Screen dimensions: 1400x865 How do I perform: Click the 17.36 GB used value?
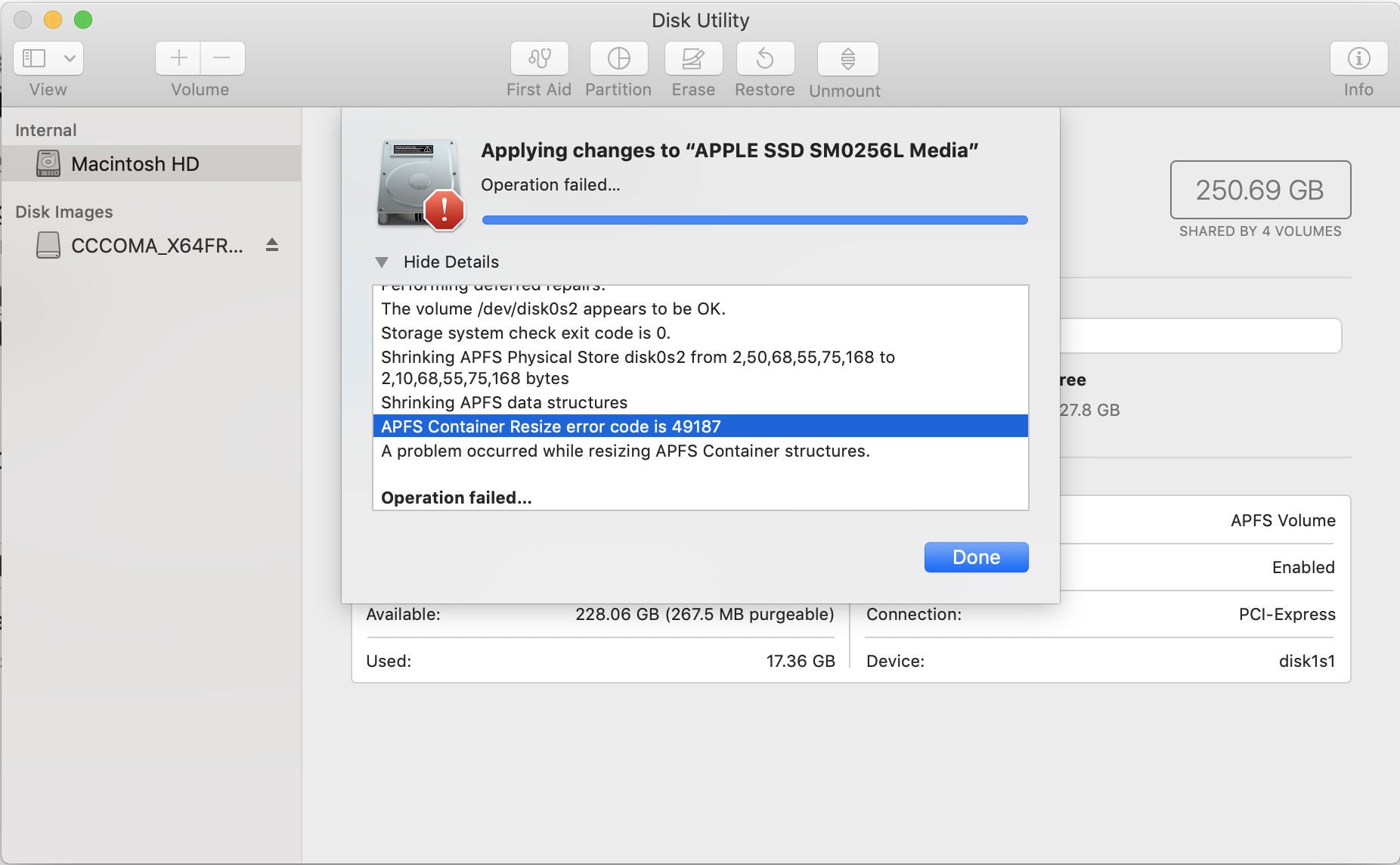point(801,661)
